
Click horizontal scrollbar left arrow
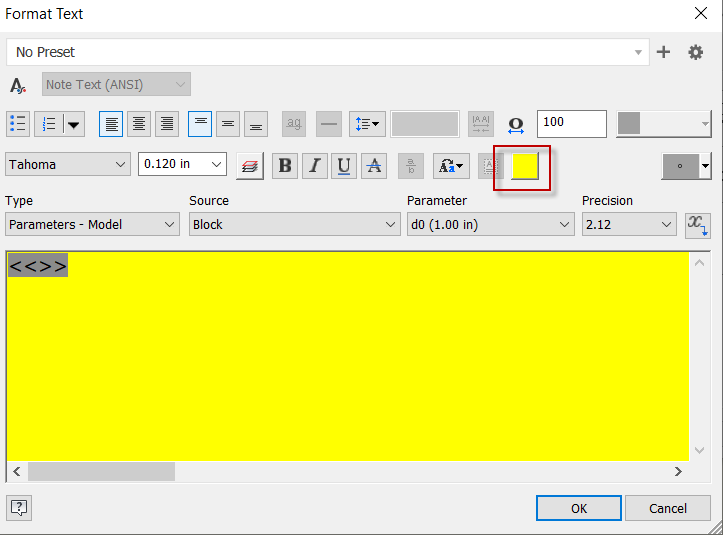click(x=17, y=471)
